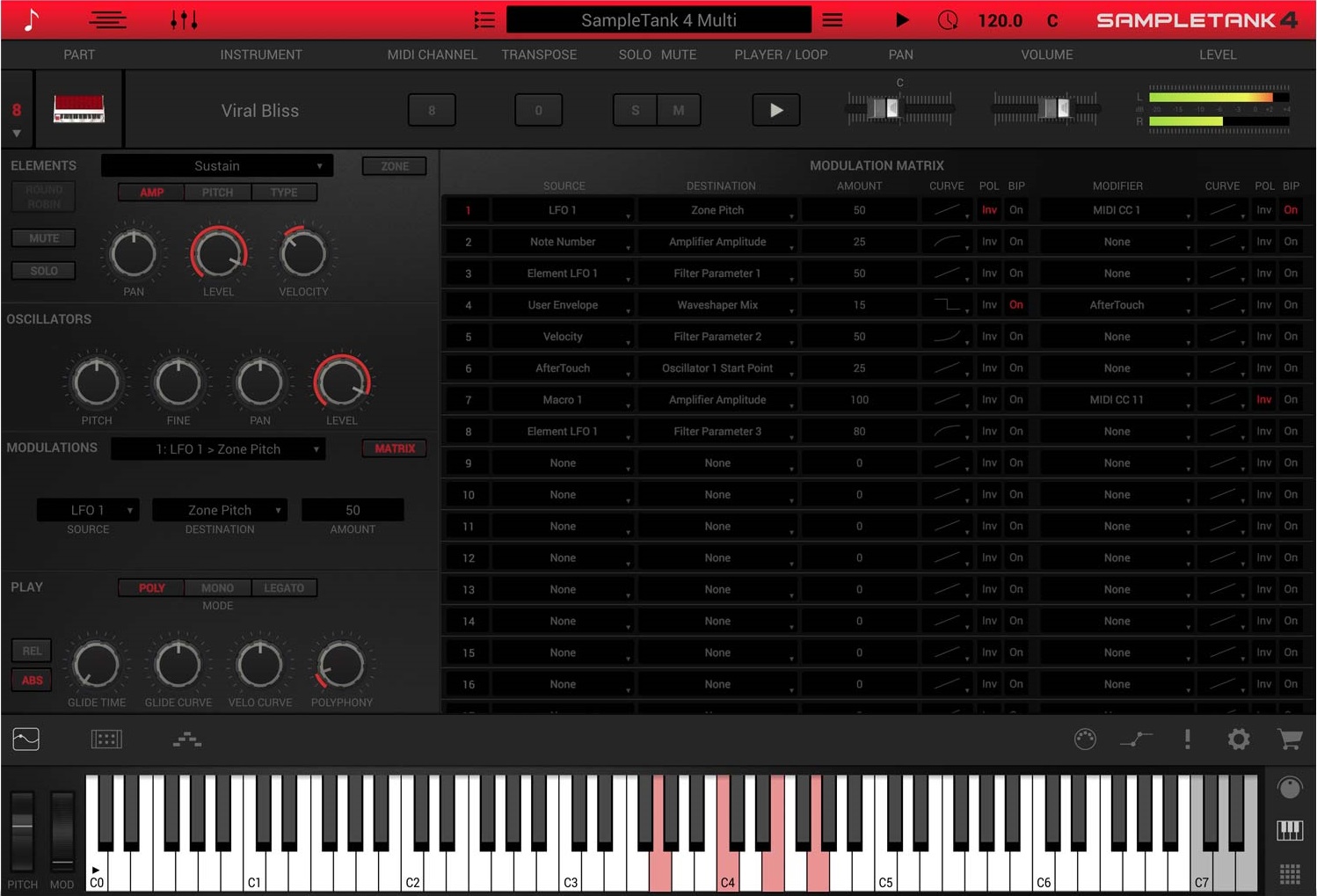
Task: Click the MATRIX button
Action: (x=394, y=448)
